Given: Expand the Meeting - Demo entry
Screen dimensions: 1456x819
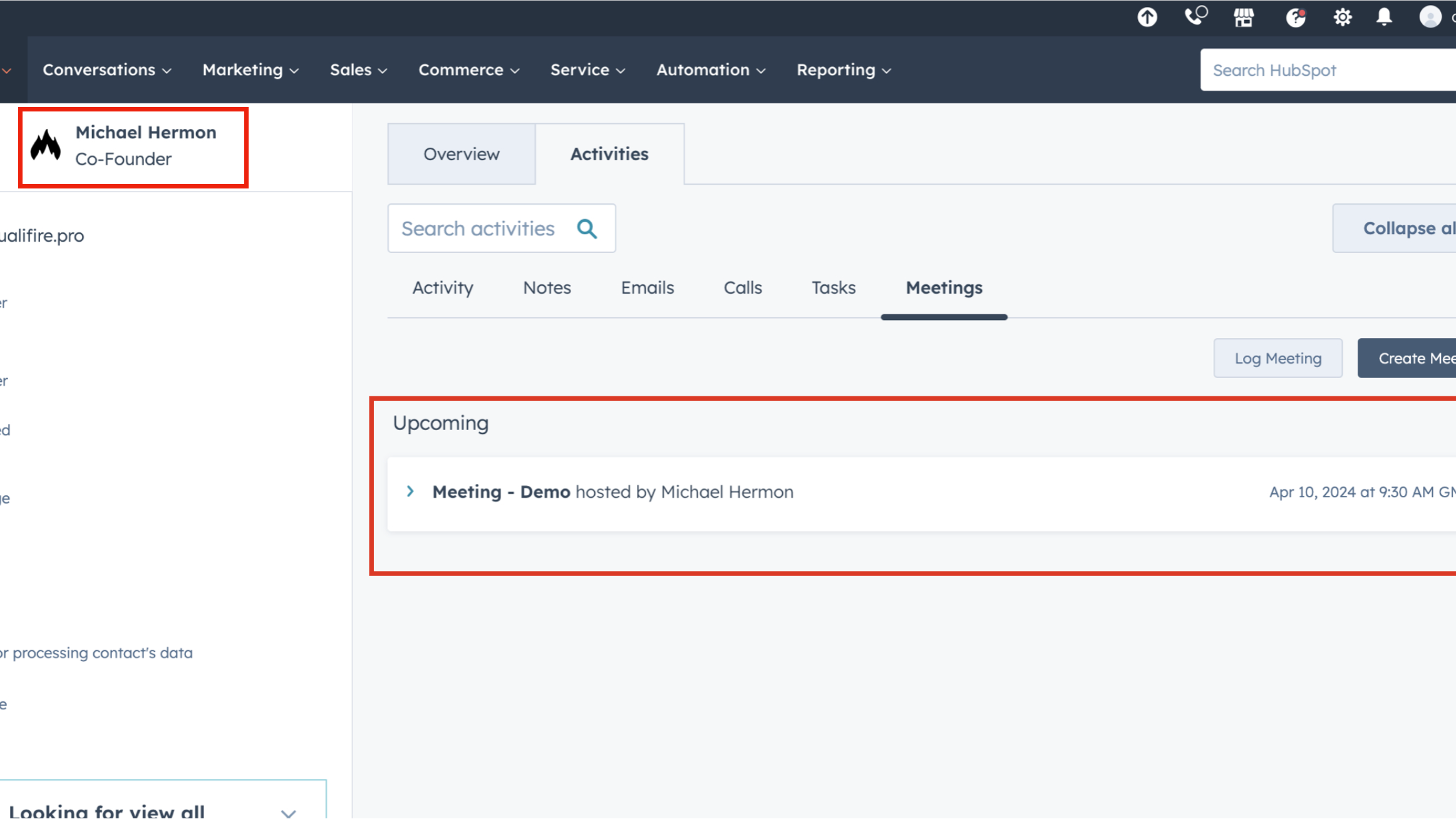Looking at the screenshot, I should (x=410, y=492).
